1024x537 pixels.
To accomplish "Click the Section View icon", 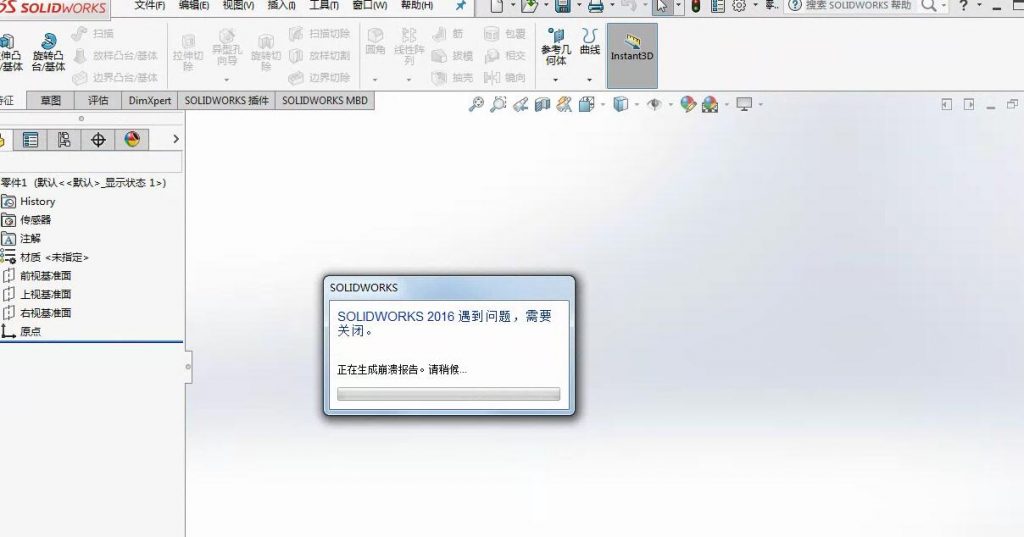I will pyautogui.click(x=542, y=104).
